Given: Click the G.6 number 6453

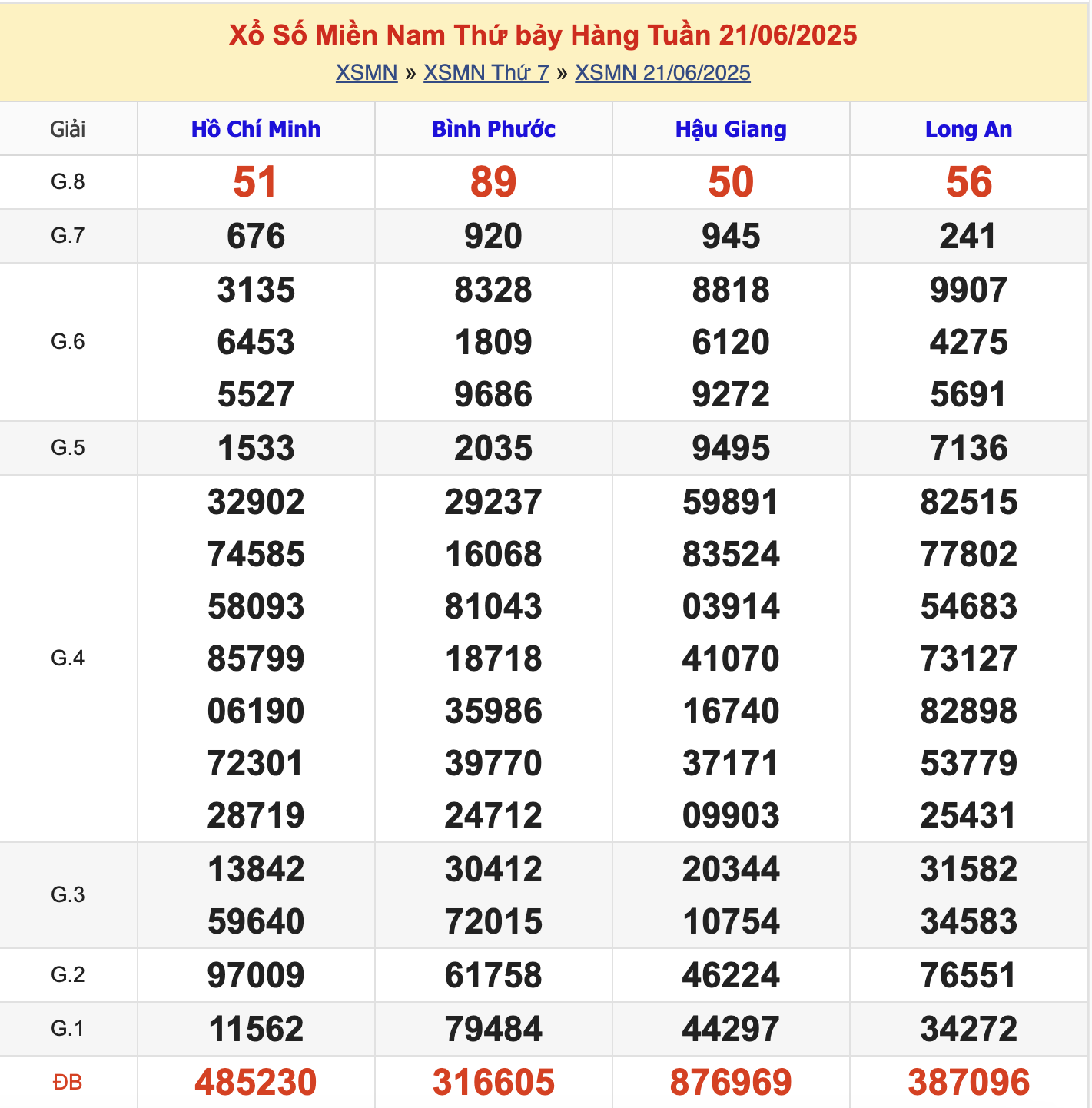Looking at the screenshot, I should tap(256, 343).
